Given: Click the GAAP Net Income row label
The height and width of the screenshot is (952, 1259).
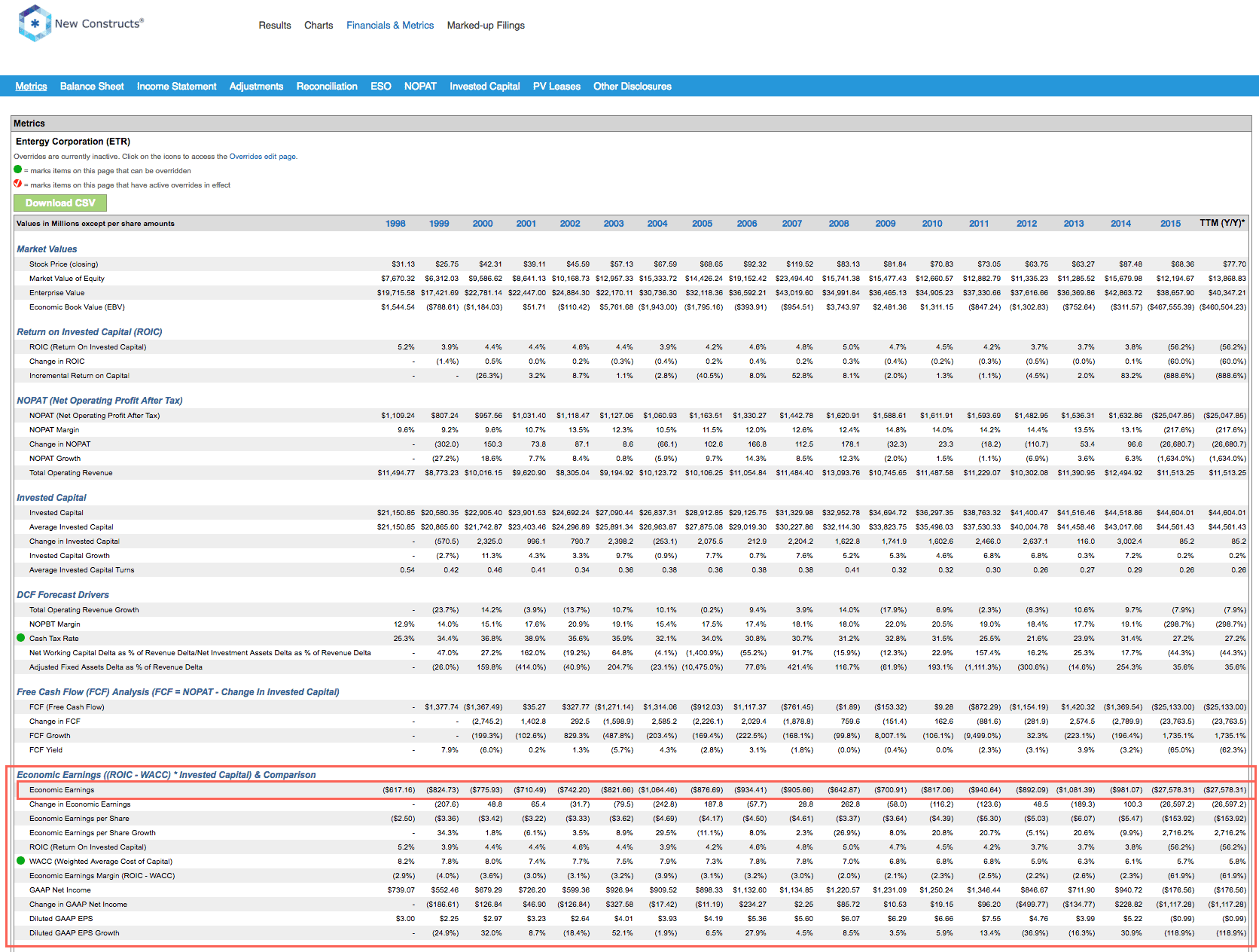Looking at the screenshot, I should (x=60, y=890).
